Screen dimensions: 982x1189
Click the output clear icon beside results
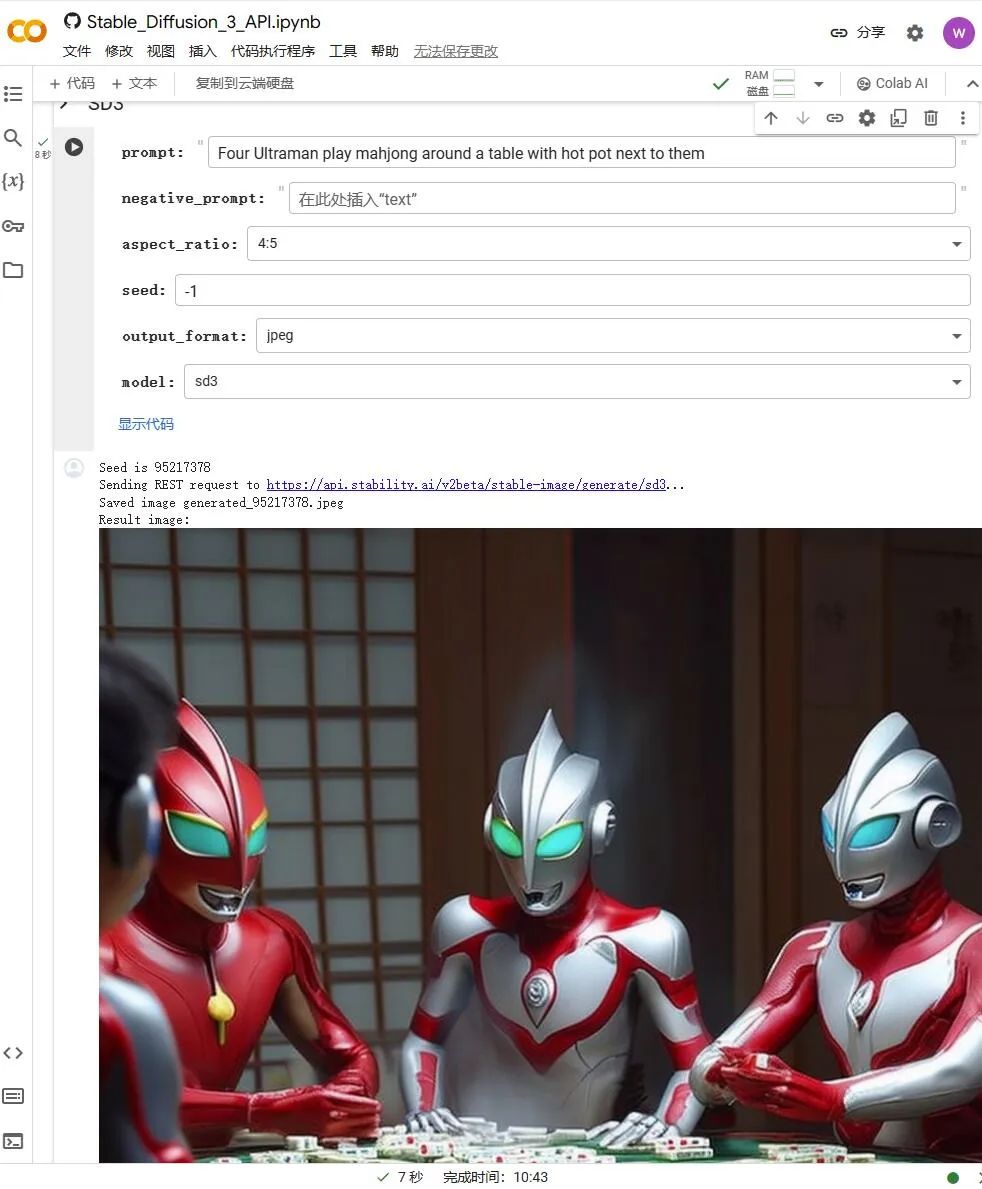(74, 469)
